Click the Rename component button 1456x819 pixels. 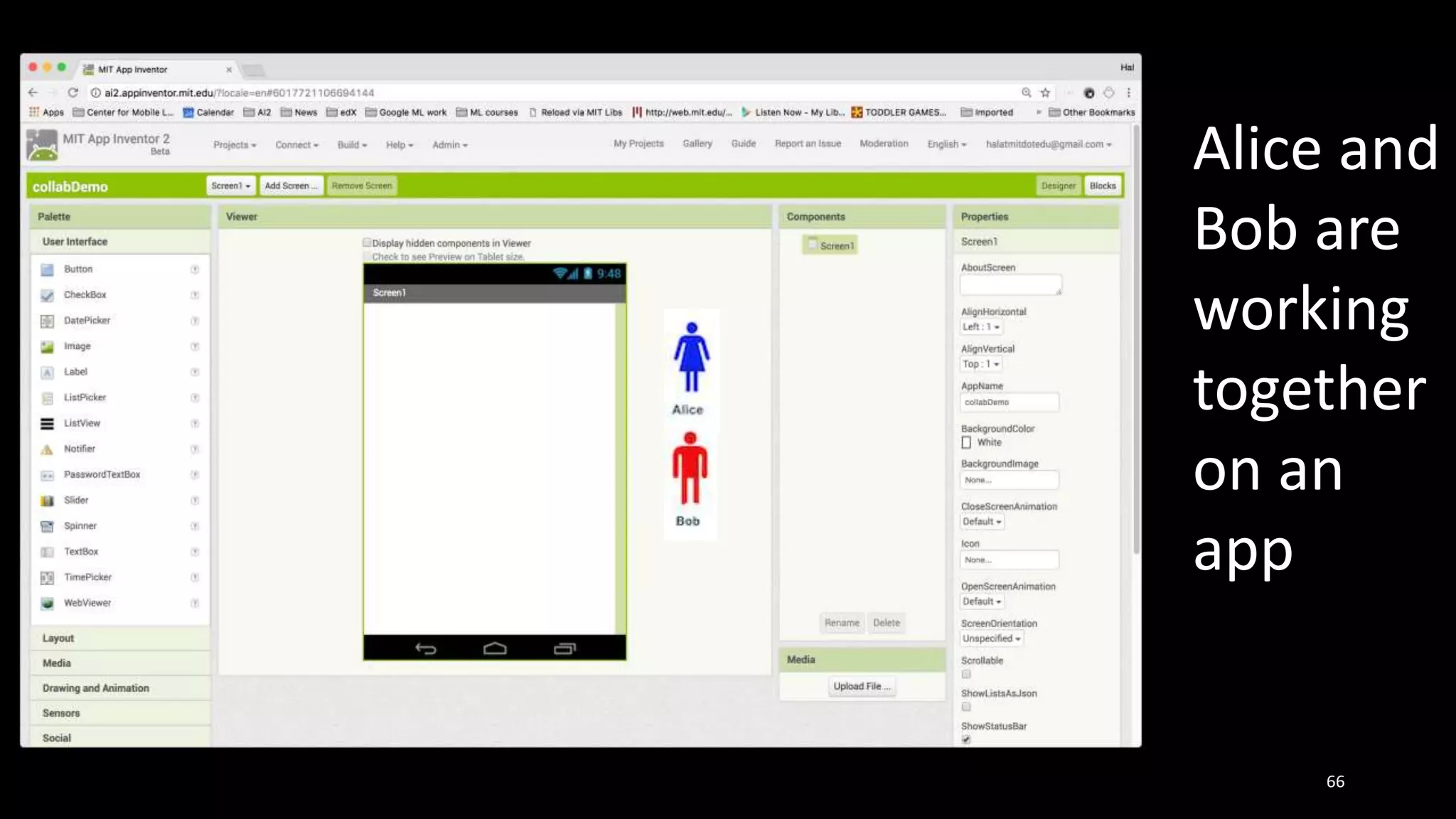pos(842,623)
